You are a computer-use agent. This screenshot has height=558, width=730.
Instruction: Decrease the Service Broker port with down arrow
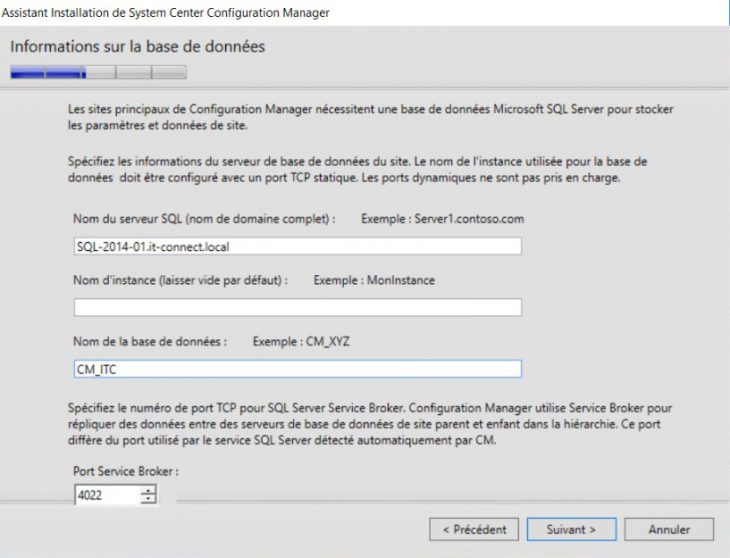[149, 499]
